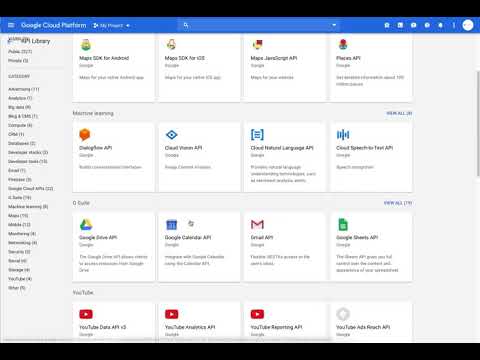Select the Mobile category filter
The image size is (480, 360).
coord(19,225)
